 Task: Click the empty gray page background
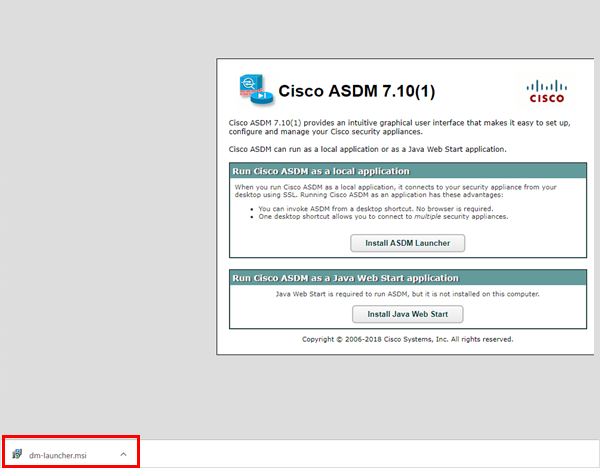pos(100,200)
